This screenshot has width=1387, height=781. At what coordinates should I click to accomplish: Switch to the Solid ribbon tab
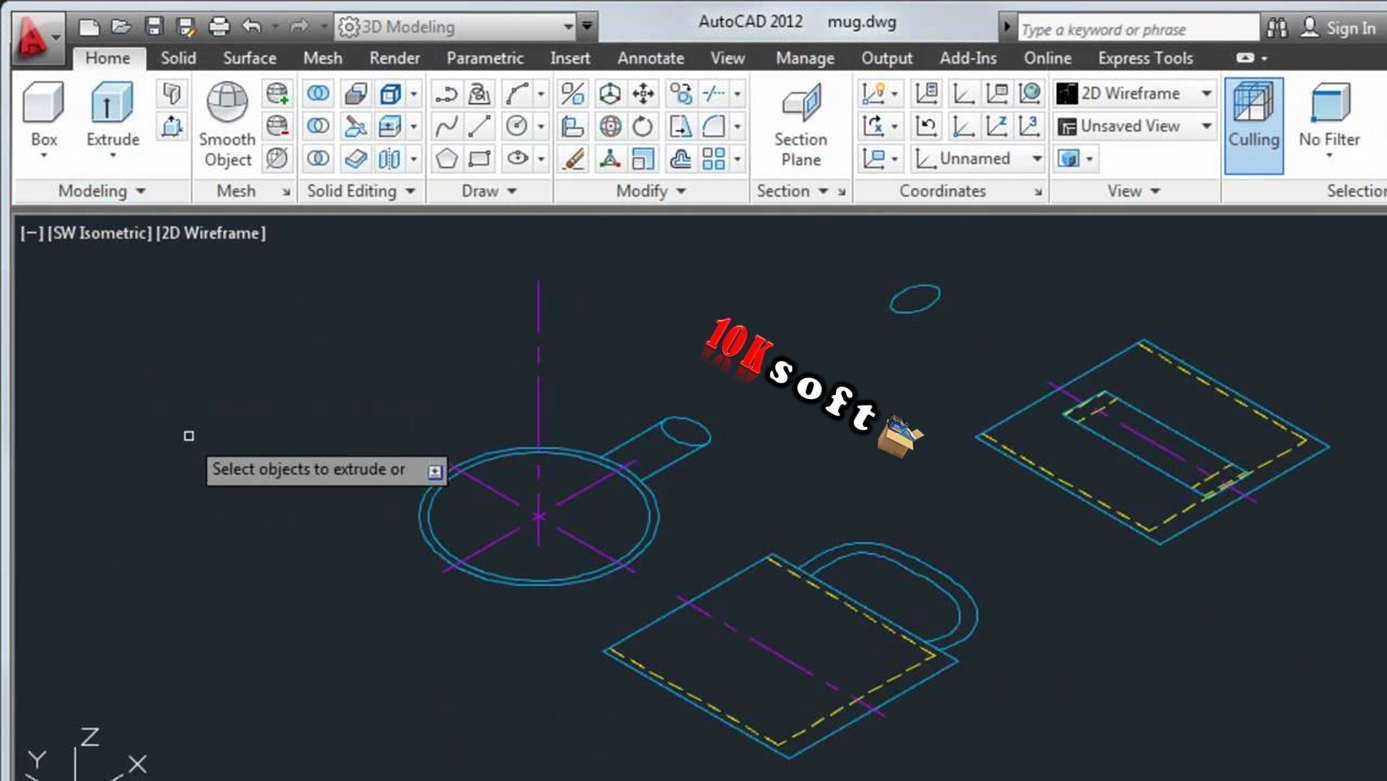[x=178, y=58]
